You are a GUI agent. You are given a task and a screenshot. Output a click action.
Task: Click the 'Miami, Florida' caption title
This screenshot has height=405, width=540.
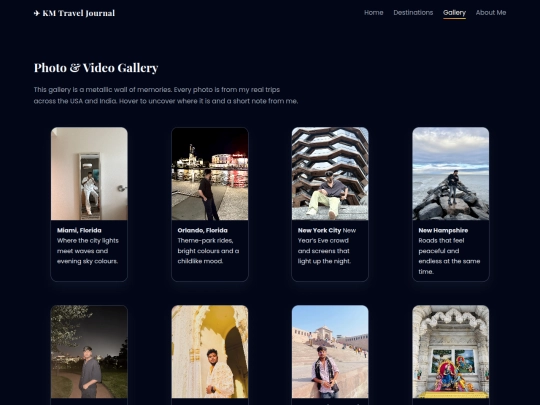79,230
